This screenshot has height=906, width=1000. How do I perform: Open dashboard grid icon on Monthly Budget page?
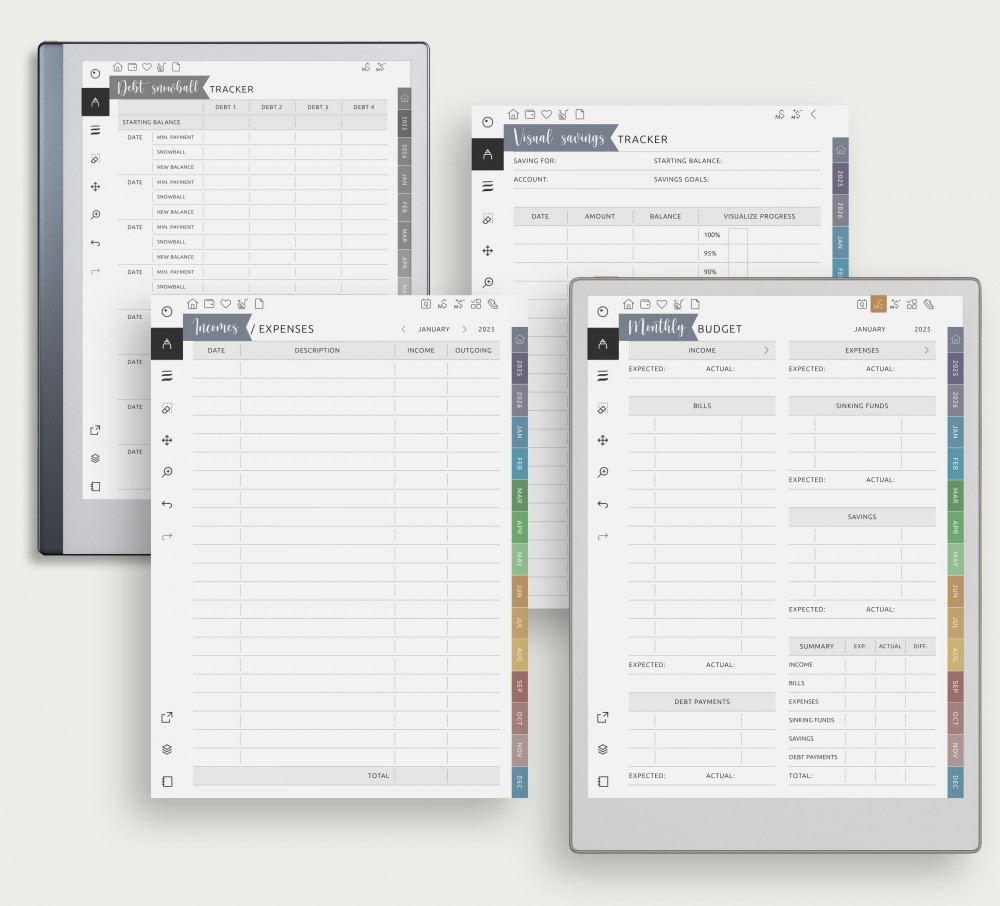click(x=912, y=304)
